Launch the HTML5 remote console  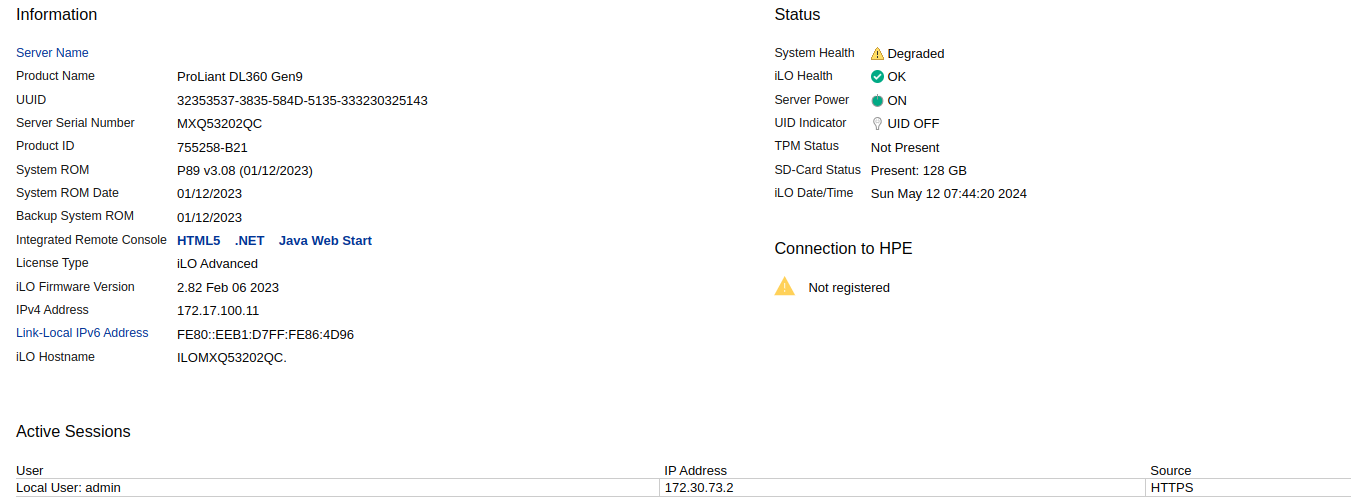tap(198, 241)
